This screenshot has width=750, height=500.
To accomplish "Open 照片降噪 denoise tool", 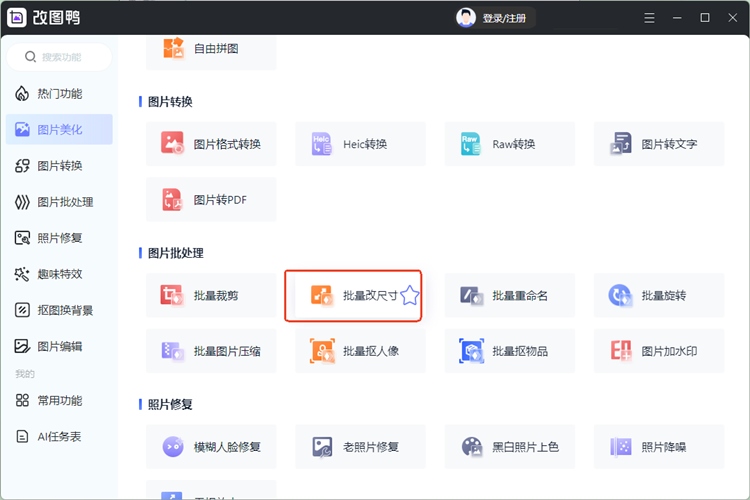I will coord(659,446).
